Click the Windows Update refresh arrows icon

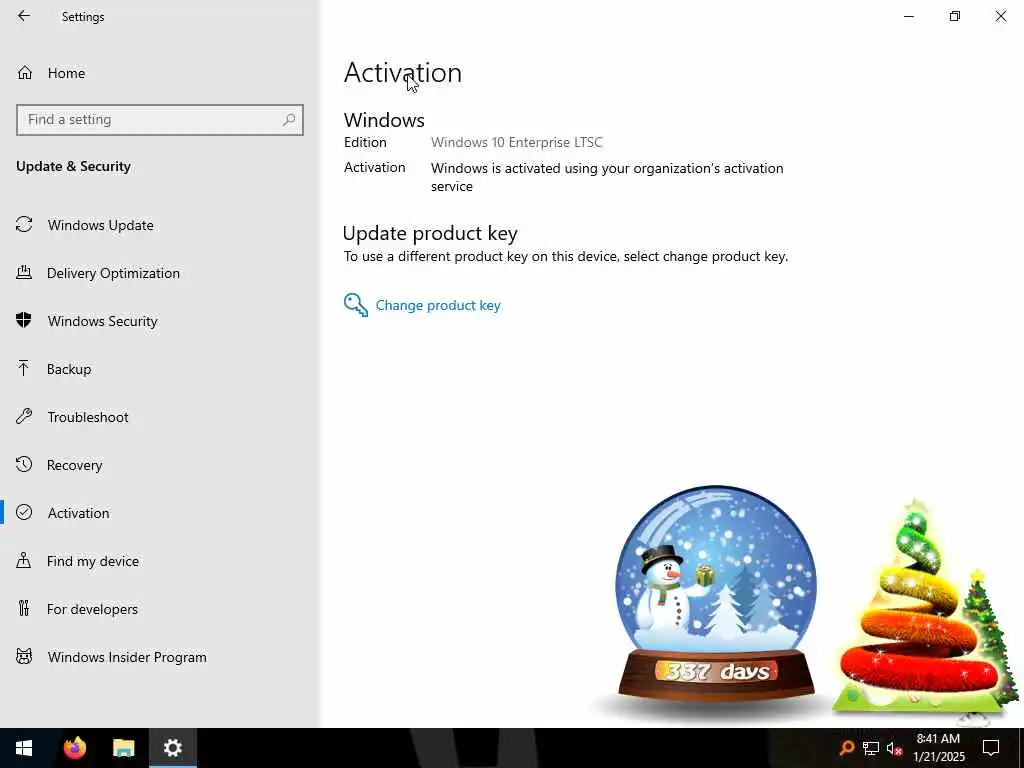(x=24, y=225)
